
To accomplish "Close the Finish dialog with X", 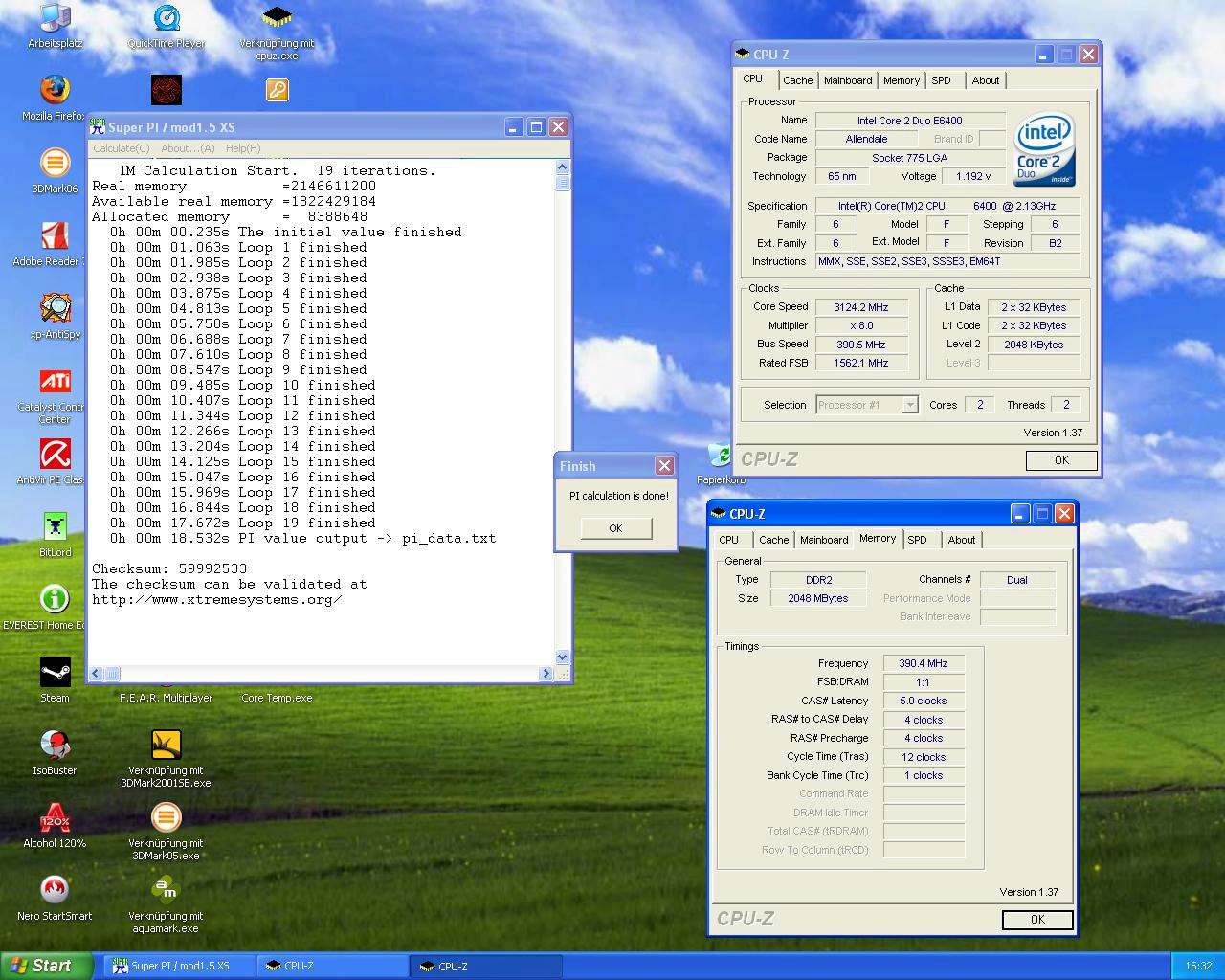I will pos(664,466).
